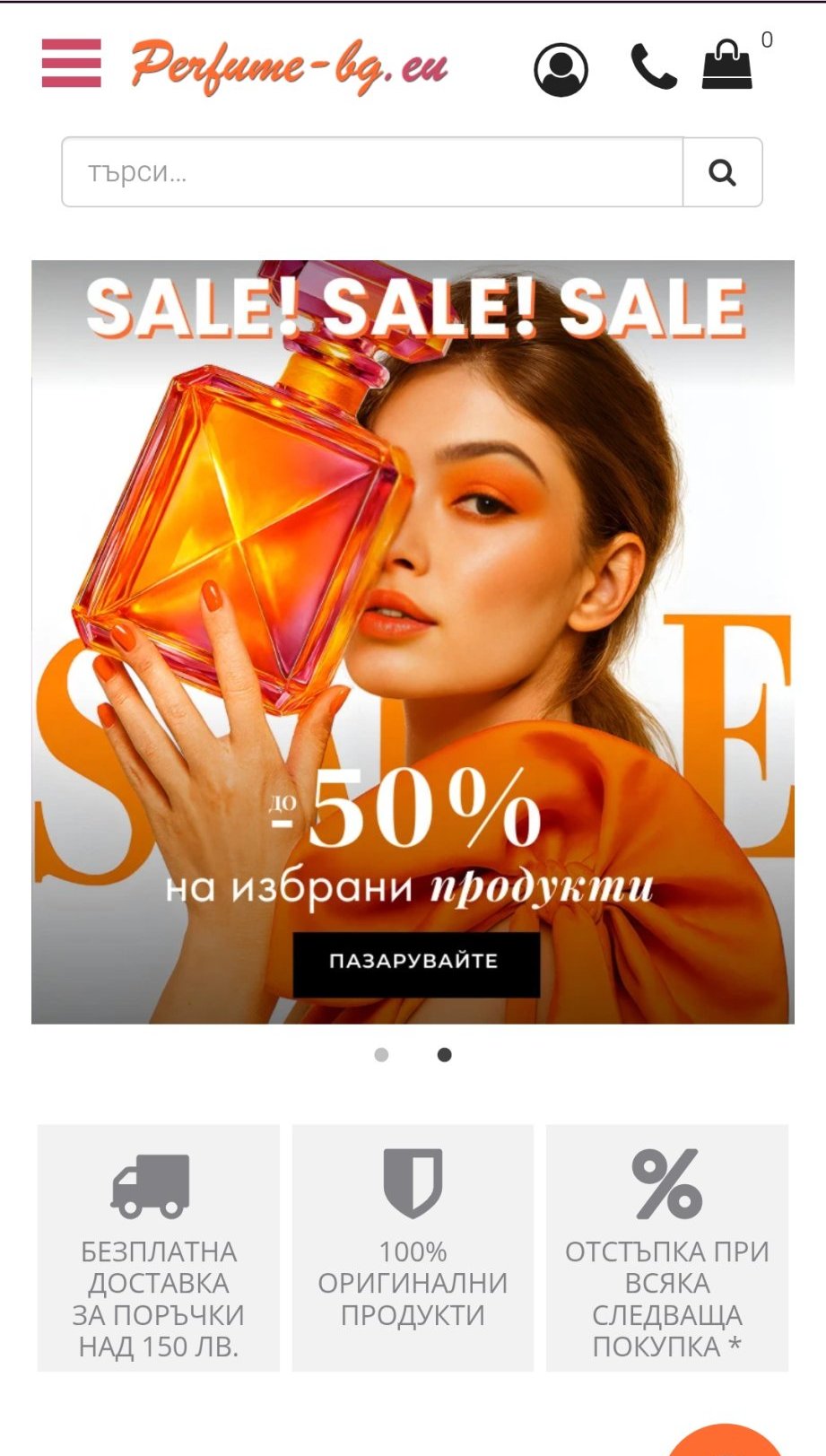Go to homepage via Perfume-bg.eu logo
Screen dimensions: 826x1456
pos(289,66)
